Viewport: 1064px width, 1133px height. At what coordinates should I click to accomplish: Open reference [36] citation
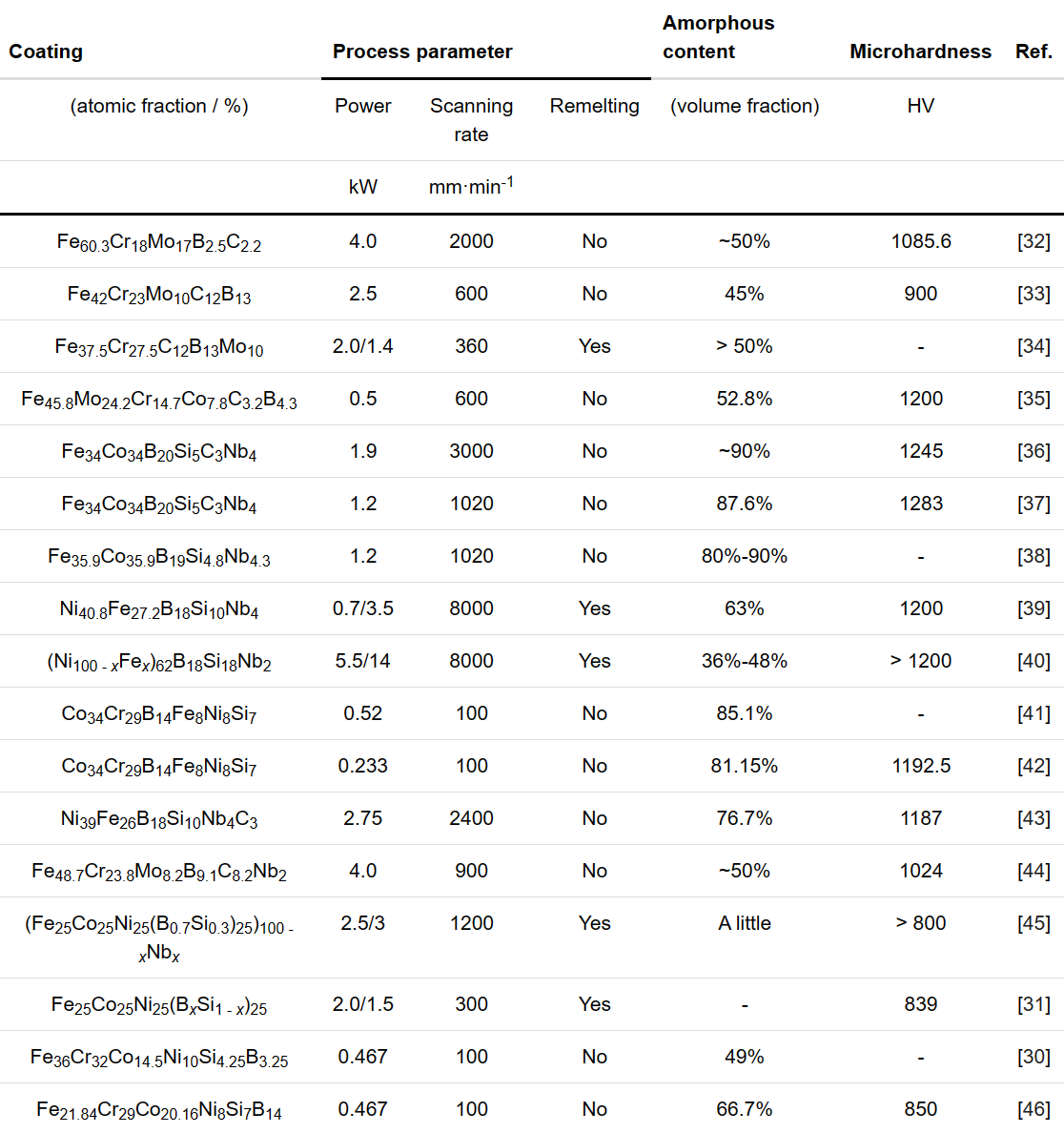pos(1033,451)
